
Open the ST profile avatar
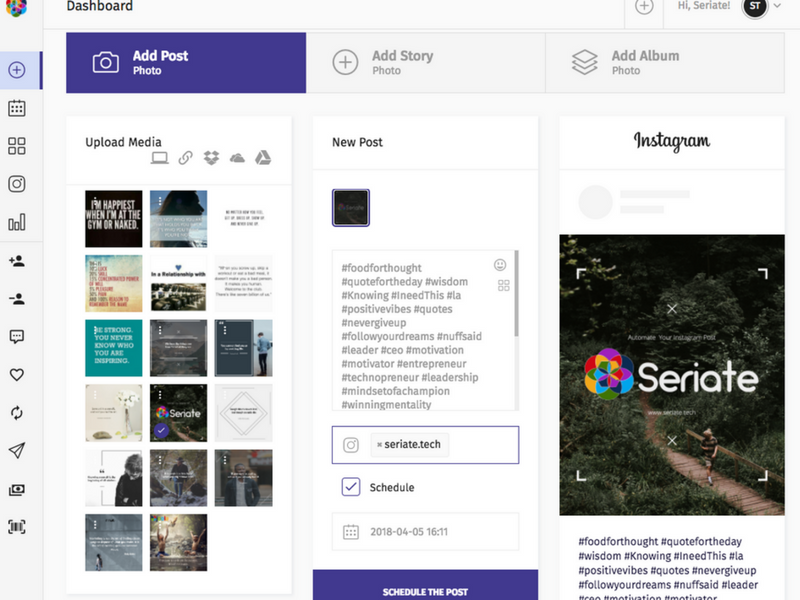tap(755, 7)
